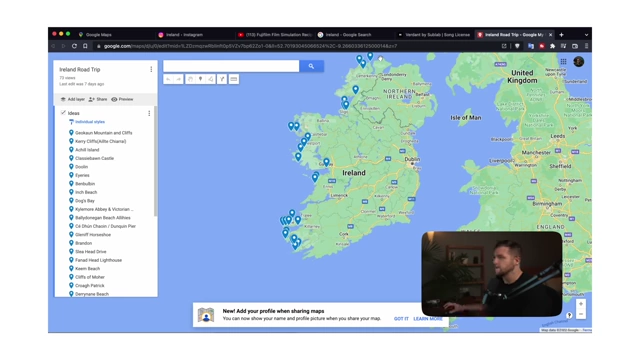Expand the browser tab search chevron
This screenshot has height=360, width=640.
[x=587, y=35]
